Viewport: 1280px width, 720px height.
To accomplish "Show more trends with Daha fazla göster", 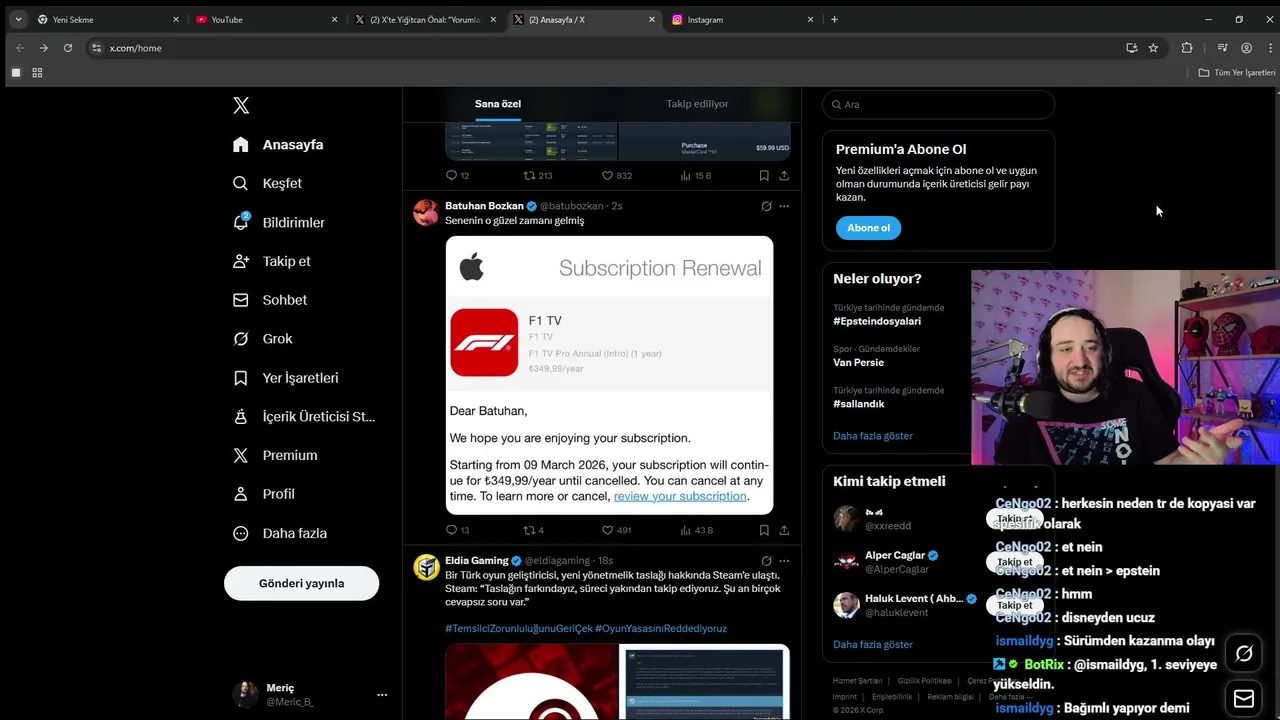I will click(x=873, y=436).
